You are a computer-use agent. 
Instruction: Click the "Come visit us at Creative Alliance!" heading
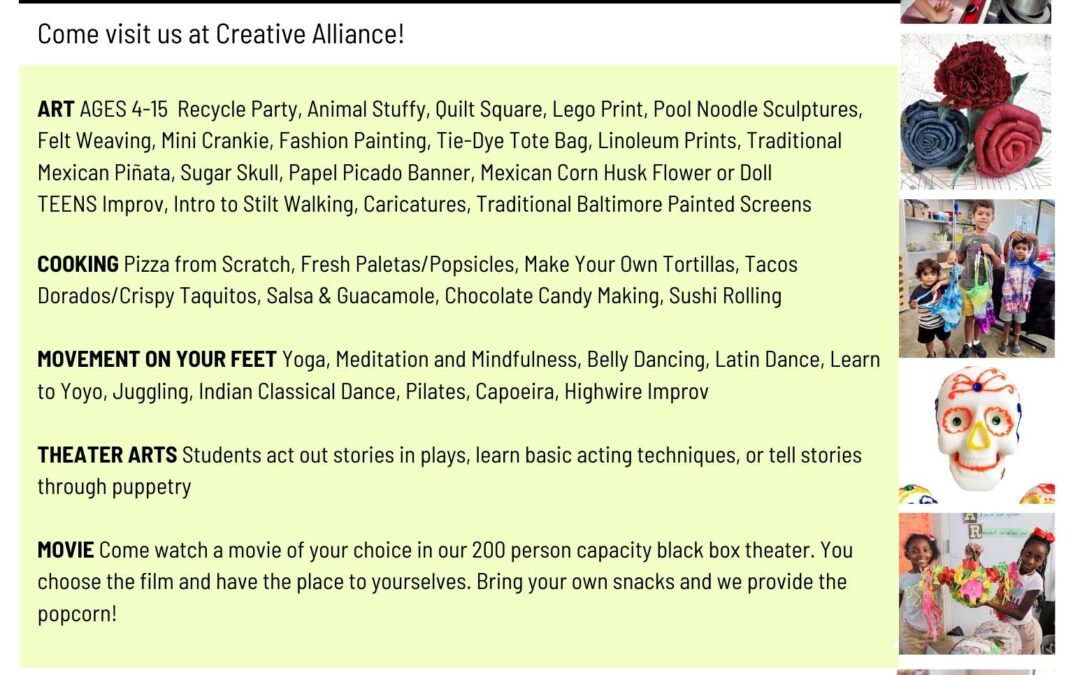[221, 34]
